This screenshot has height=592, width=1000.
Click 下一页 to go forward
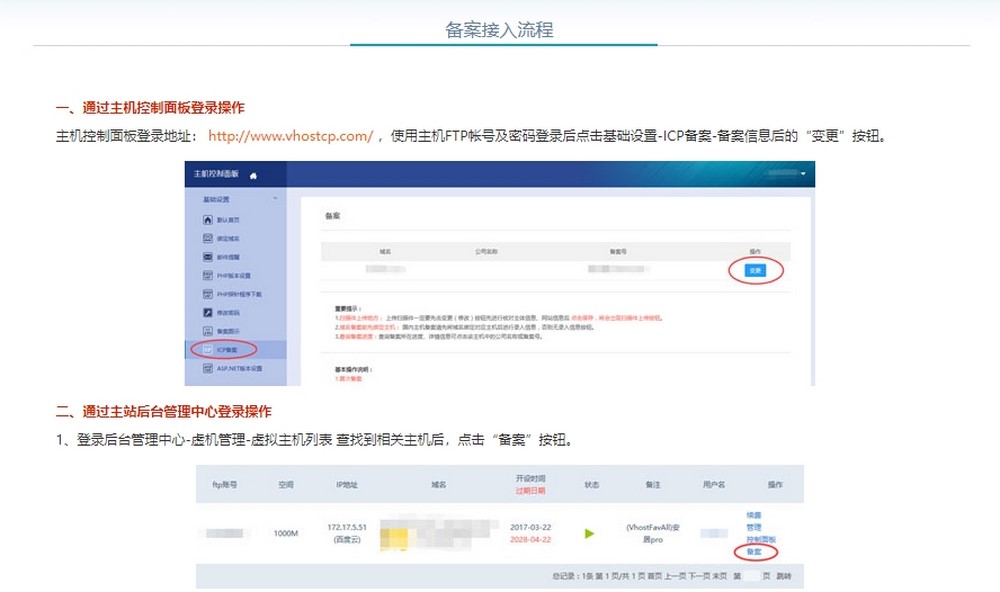tap(699, 575)
